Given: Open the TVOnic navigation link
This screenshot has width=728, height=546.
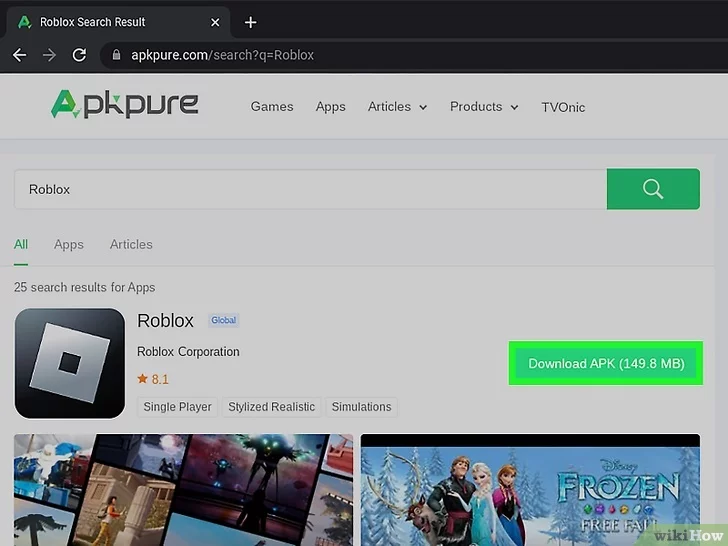Looking at the screenshot, I should click(x=563, y=107).
